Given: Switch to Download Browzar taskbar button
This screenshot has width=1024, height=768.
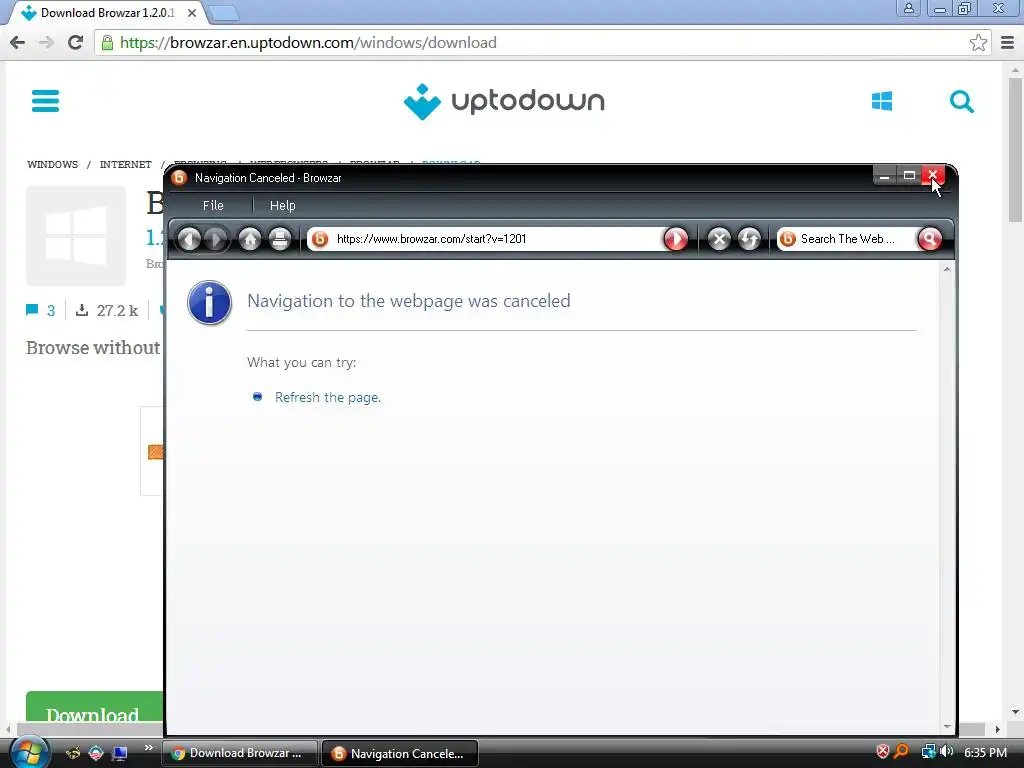Looking at the screenshot, I should [x=239, y=753].
